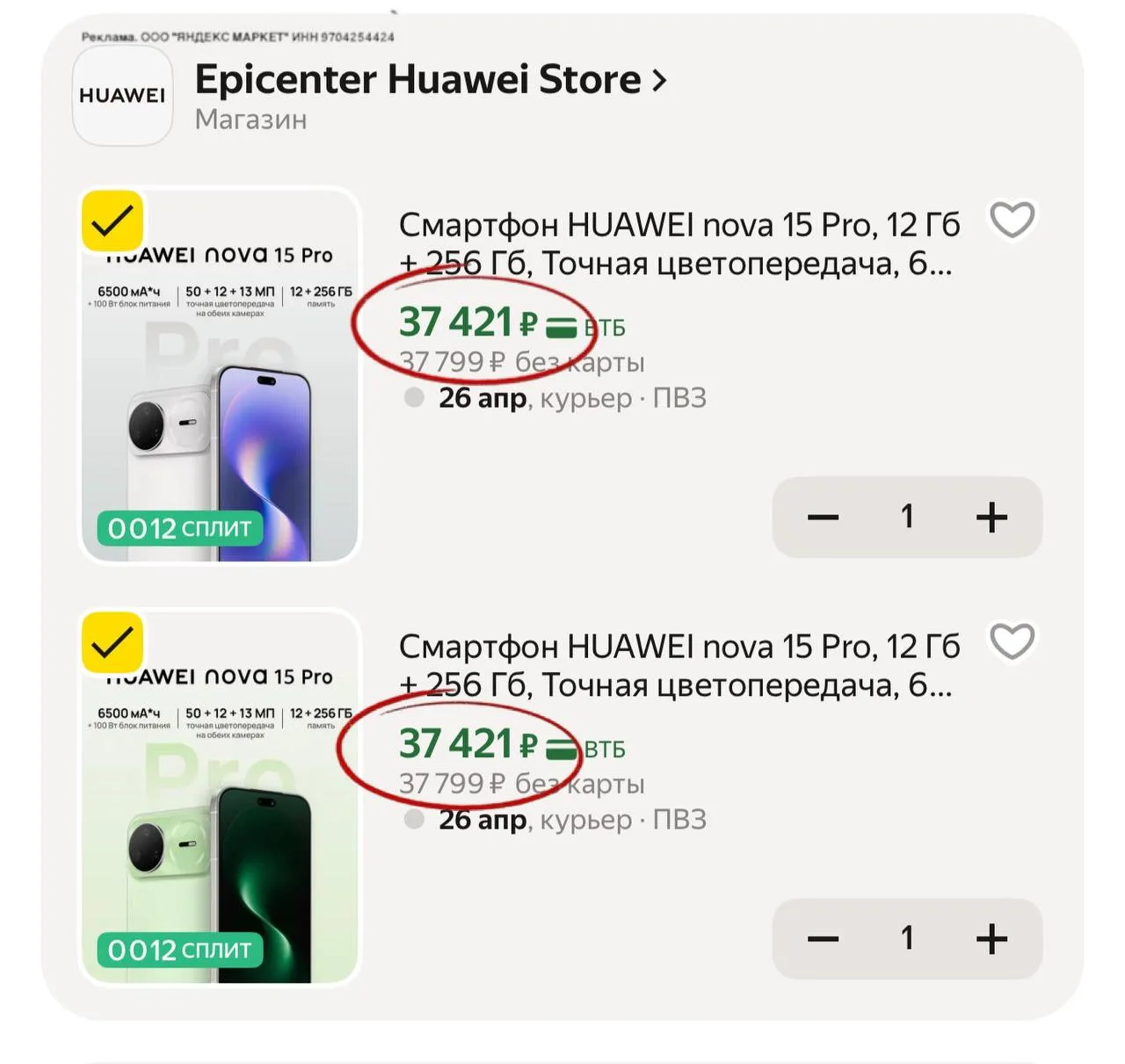Add white nova 15 Pro to favorites
Image resolution: width=1125 pixels, height=1064 pixels.
pos(1012,220)
